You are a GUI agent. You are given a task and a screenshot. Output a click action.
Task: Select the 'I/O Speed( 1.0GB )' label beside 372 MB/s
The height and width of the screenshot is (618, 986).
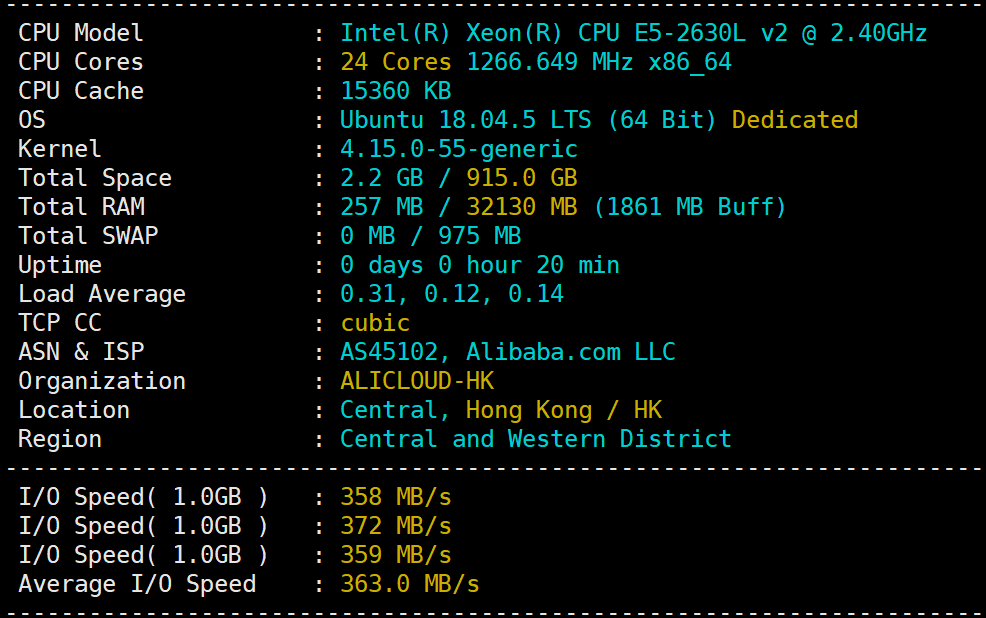143,526
